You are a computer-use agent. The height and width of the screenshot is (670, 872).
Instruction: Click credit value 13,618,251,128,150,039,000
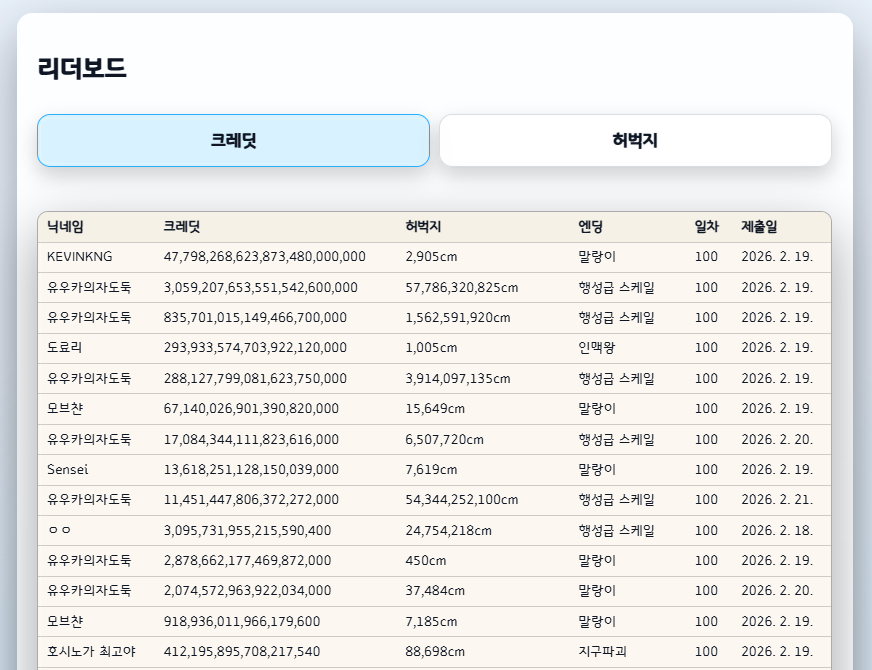click(251, 469)
